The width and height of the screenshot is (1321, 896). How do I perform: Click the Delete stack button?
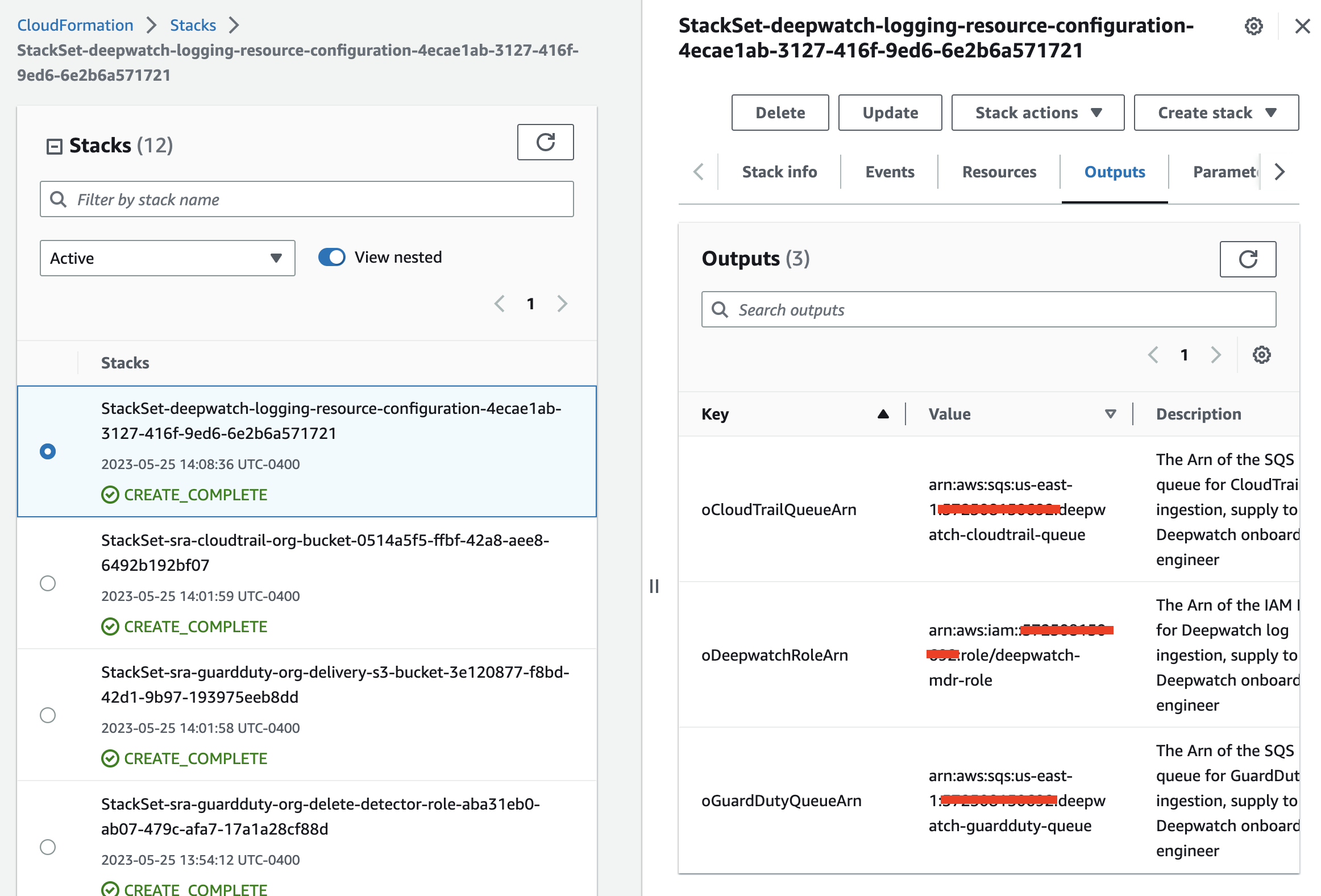780,113
